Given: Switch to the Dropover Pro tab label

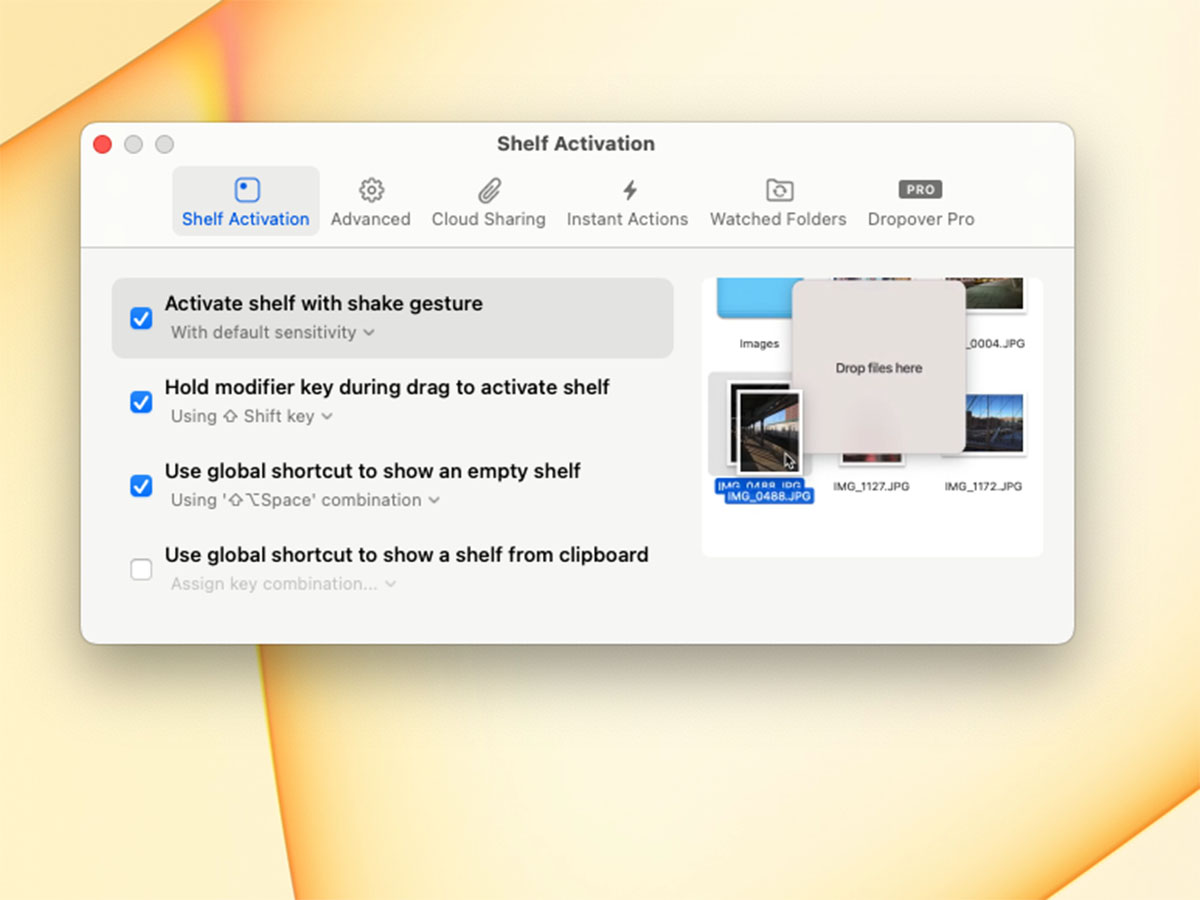Looking at the screenshot, I should [x=921, y=219].
